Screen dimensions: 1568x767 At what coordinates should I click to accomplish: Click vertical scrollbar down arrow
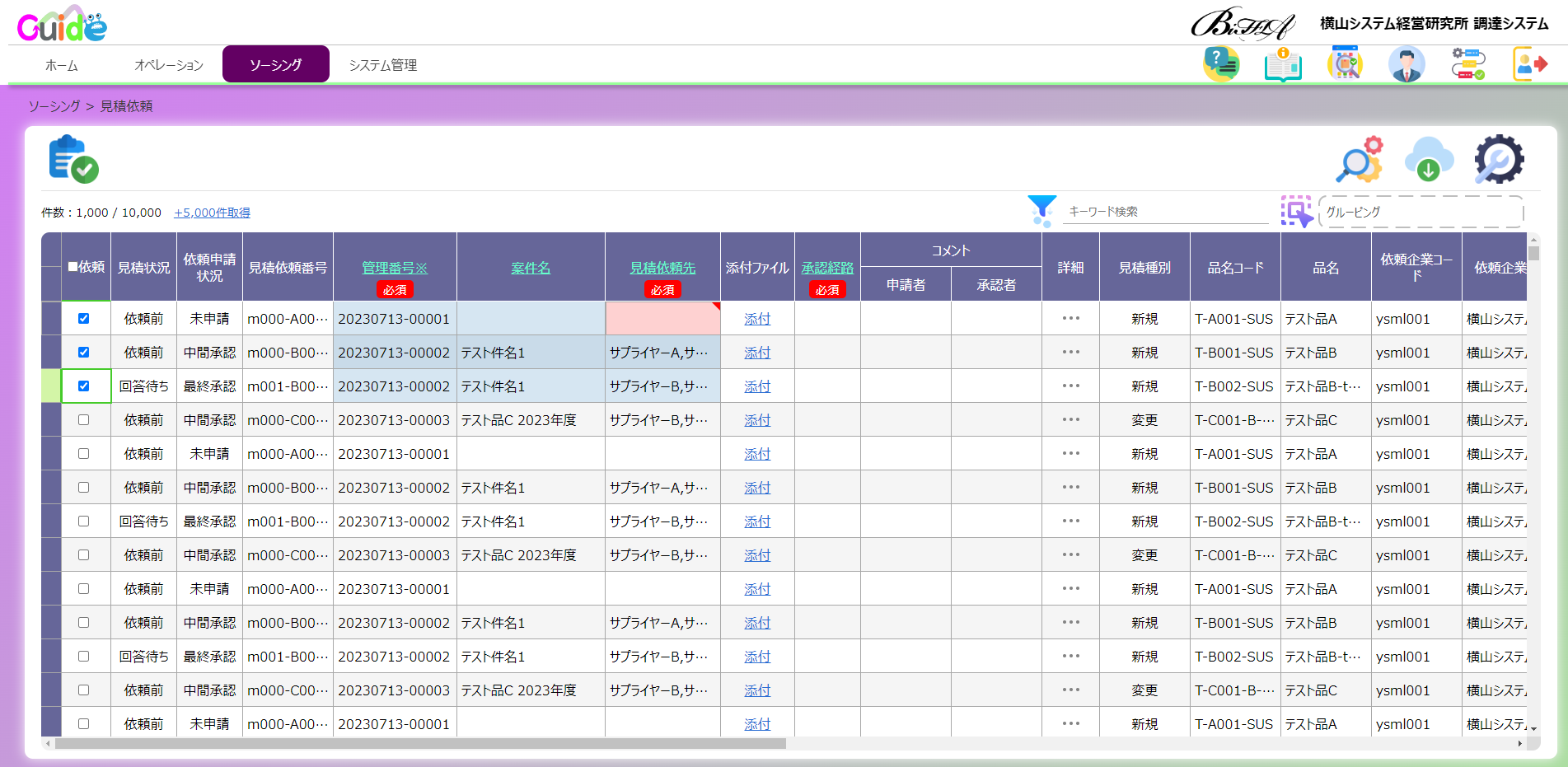pyautogui.click(x=1533, y=729)
